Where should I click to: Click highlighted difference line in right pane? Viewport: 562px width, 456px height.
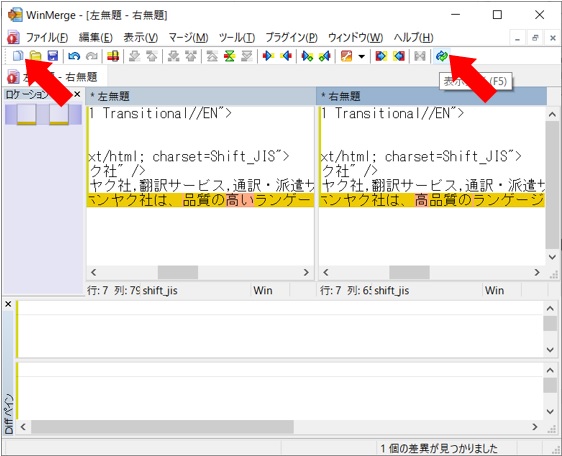(432, 200)
